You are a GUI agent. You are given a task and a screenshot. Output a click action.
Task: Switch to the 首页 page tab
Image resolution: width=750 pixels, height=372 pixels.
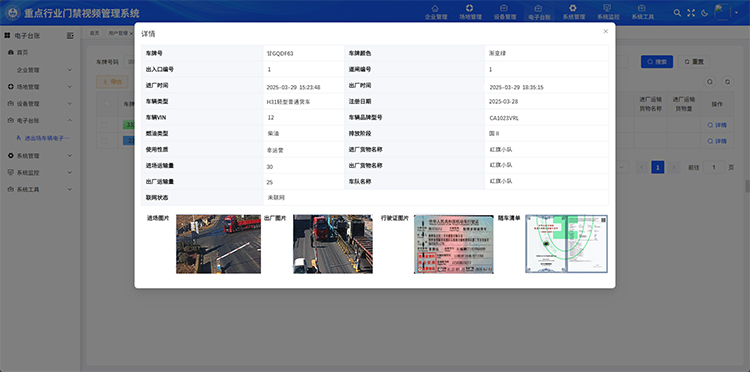(x=95, y=33)
